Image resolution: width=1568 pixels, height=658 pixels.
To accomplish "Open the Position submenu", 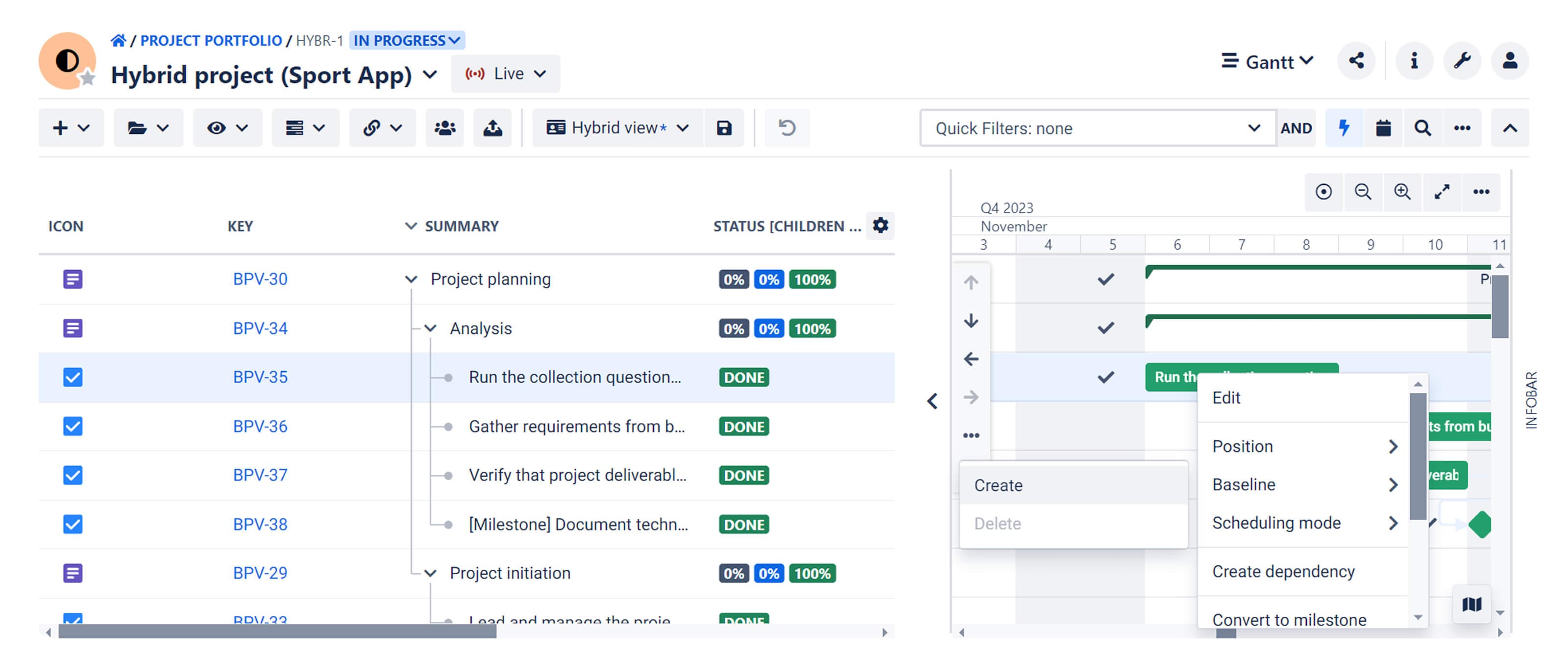I will pyautogui.click(x=1302, y=447).
